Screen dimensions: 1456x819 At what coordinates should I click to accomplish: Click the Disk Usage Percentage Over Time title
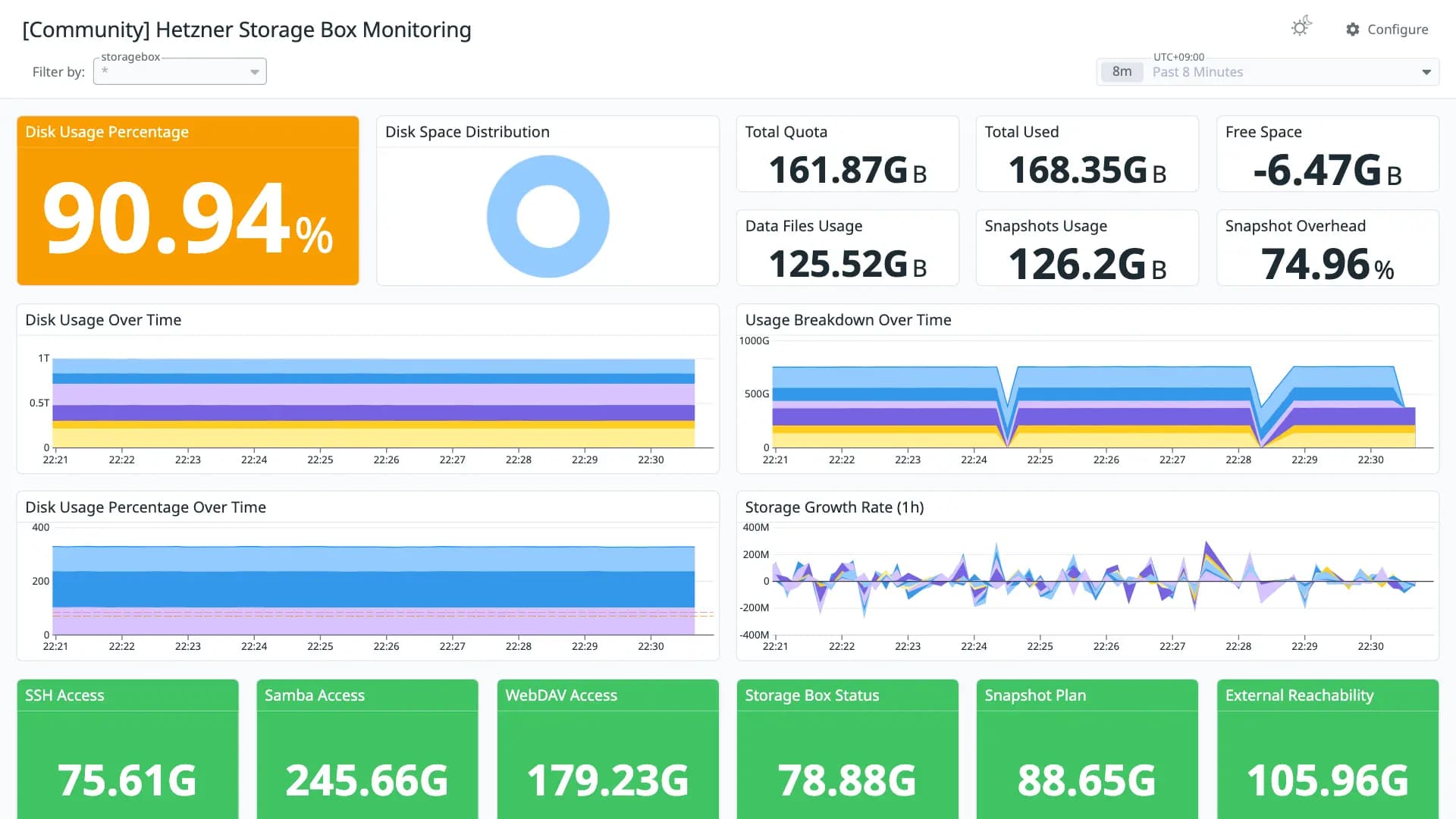pos(146,507)
